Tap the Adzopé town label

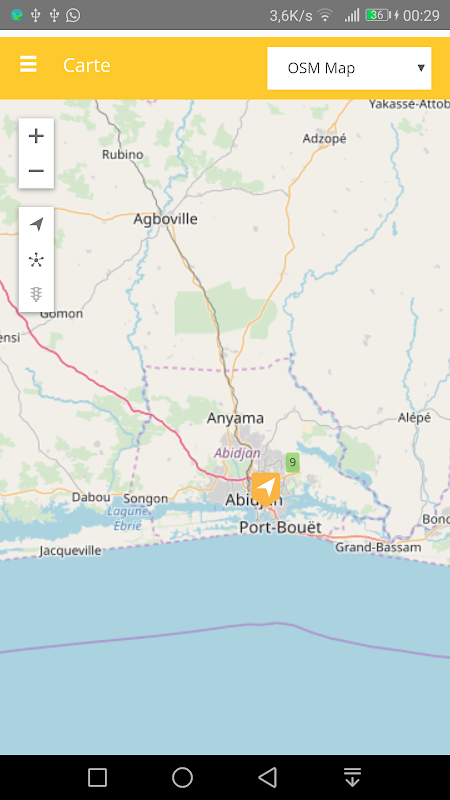324,138
